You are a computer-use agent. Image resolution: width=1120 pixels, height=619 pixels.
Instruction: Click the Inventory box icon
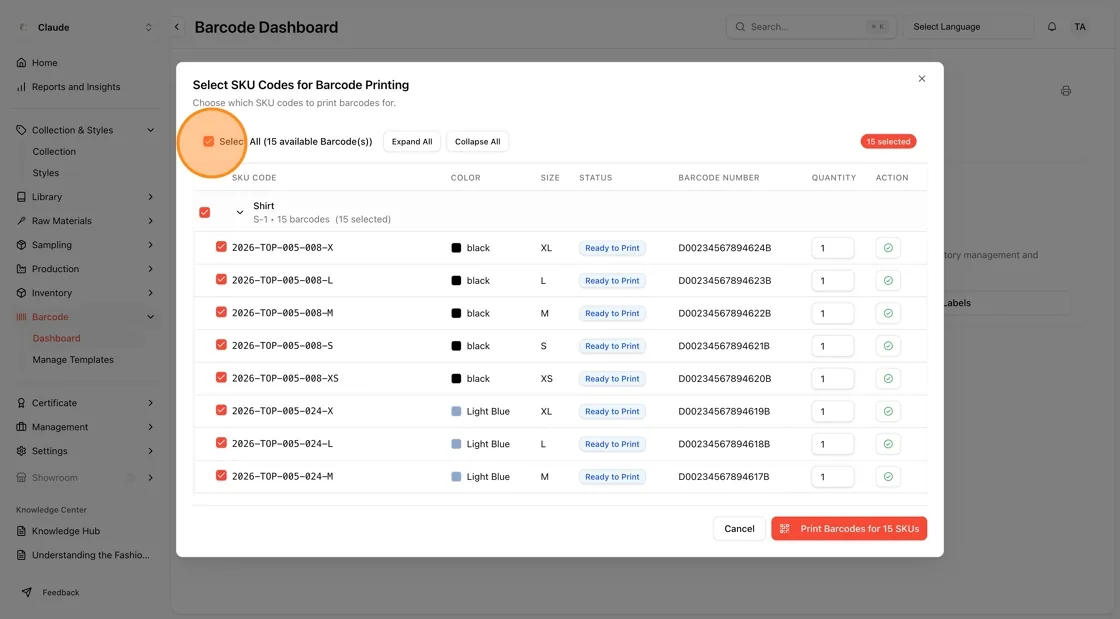coord(21,293)
